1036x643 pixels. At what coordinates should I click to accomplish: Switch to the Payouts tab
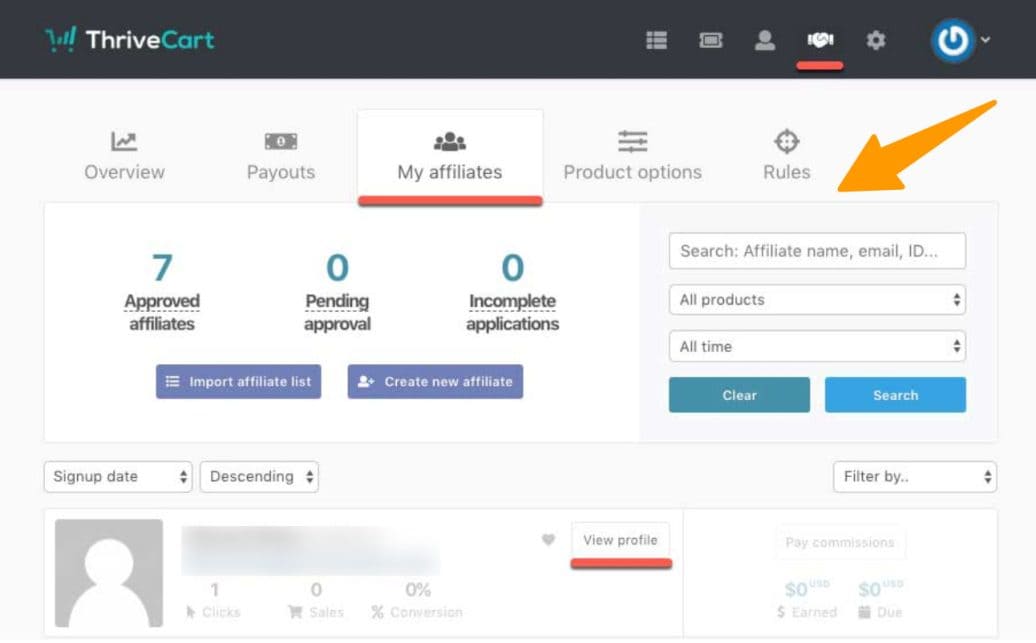[281, 157]
